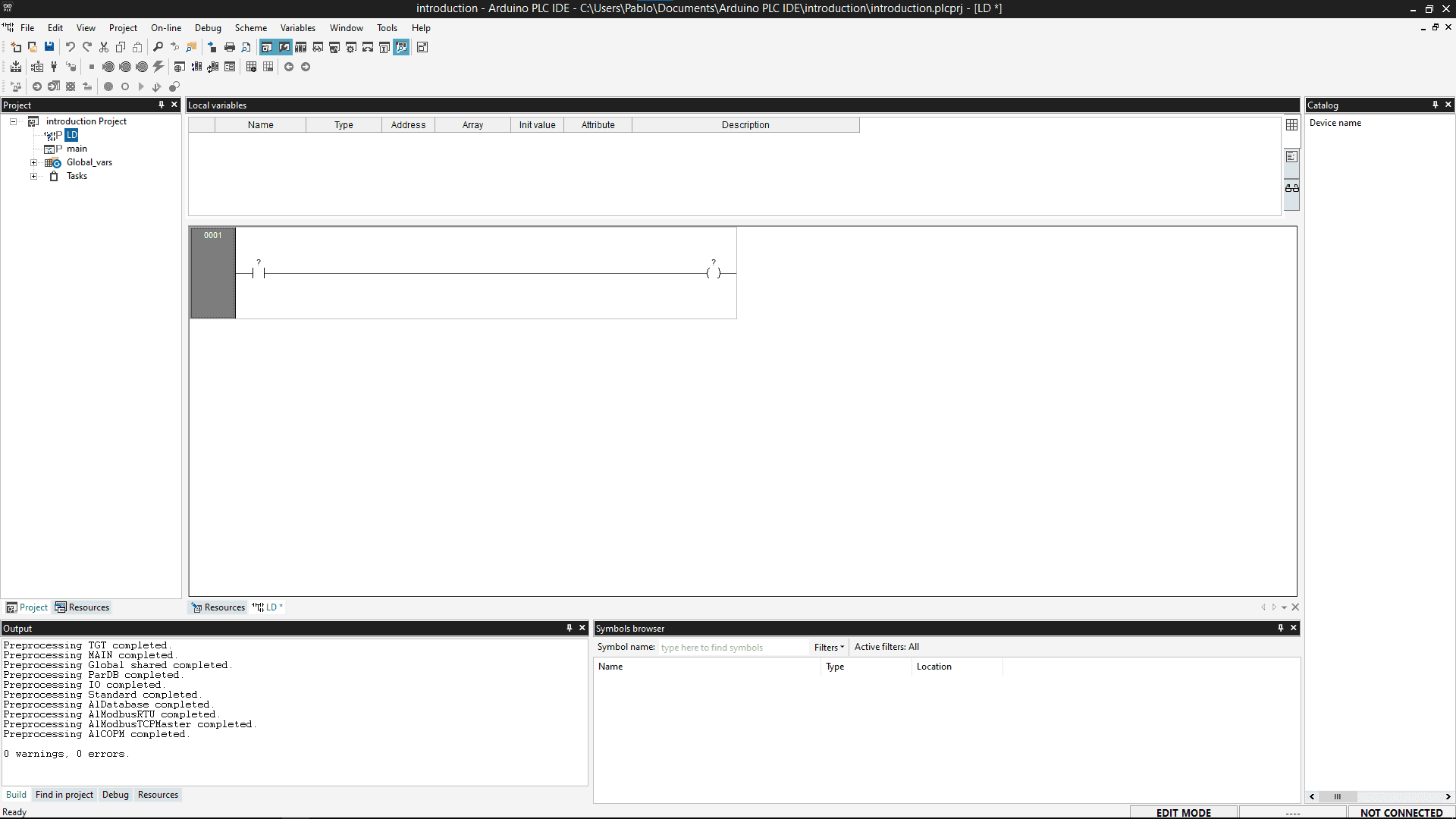Screen dimensions: 1456x819
Task: Pin the Catalog panel
Action: [1436, 105]
